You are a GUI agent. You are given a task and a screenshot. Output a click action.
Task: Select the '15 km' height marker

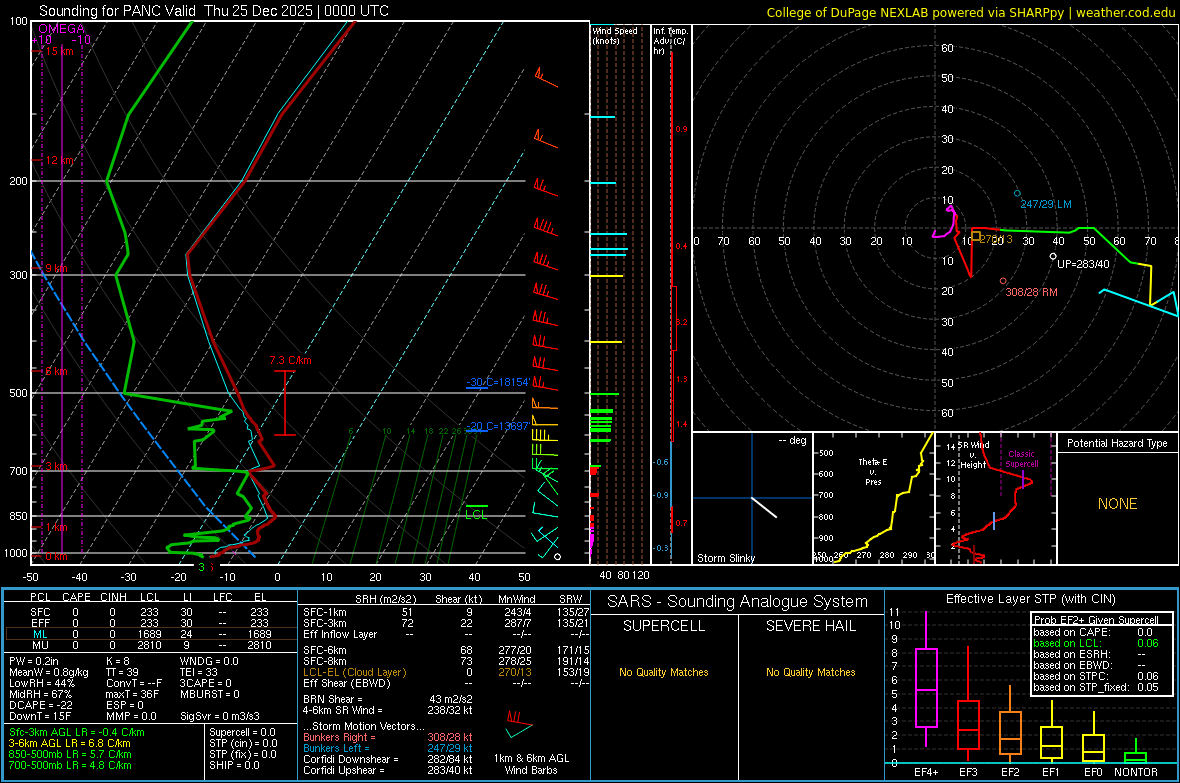coord(59,51)
